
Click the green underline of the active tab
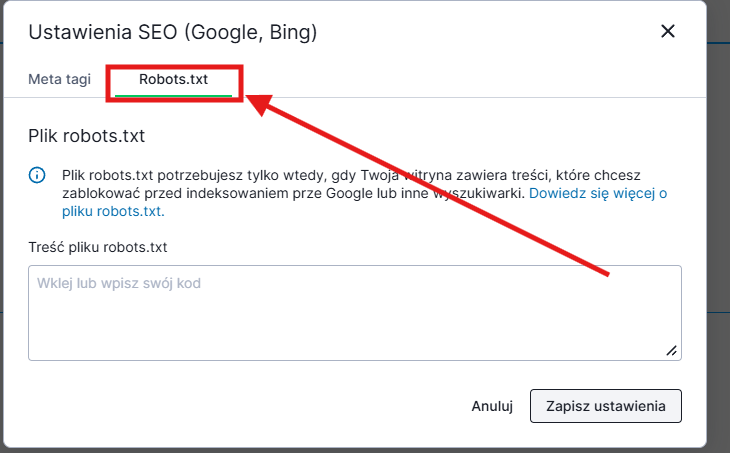[174, 96]
